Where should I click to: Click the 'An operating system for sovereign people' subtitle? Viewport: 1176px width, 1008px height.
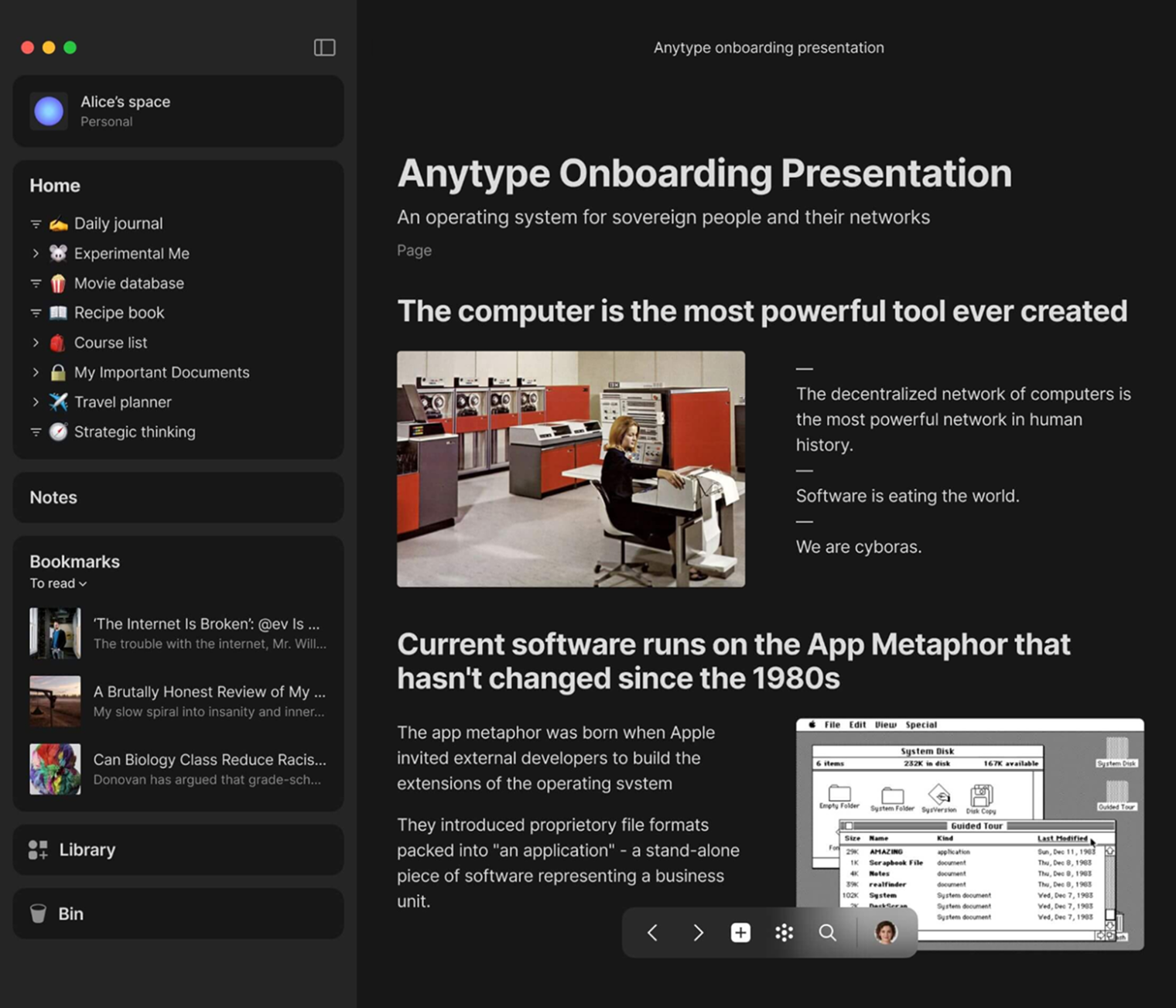click(663, 217)
